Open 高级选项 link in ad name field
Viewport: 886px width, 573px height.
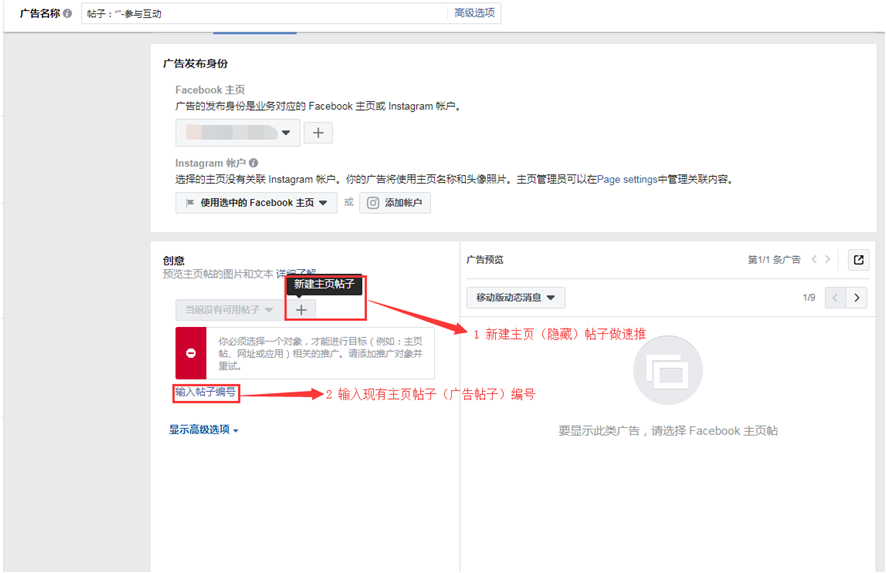tap(474, 13)
